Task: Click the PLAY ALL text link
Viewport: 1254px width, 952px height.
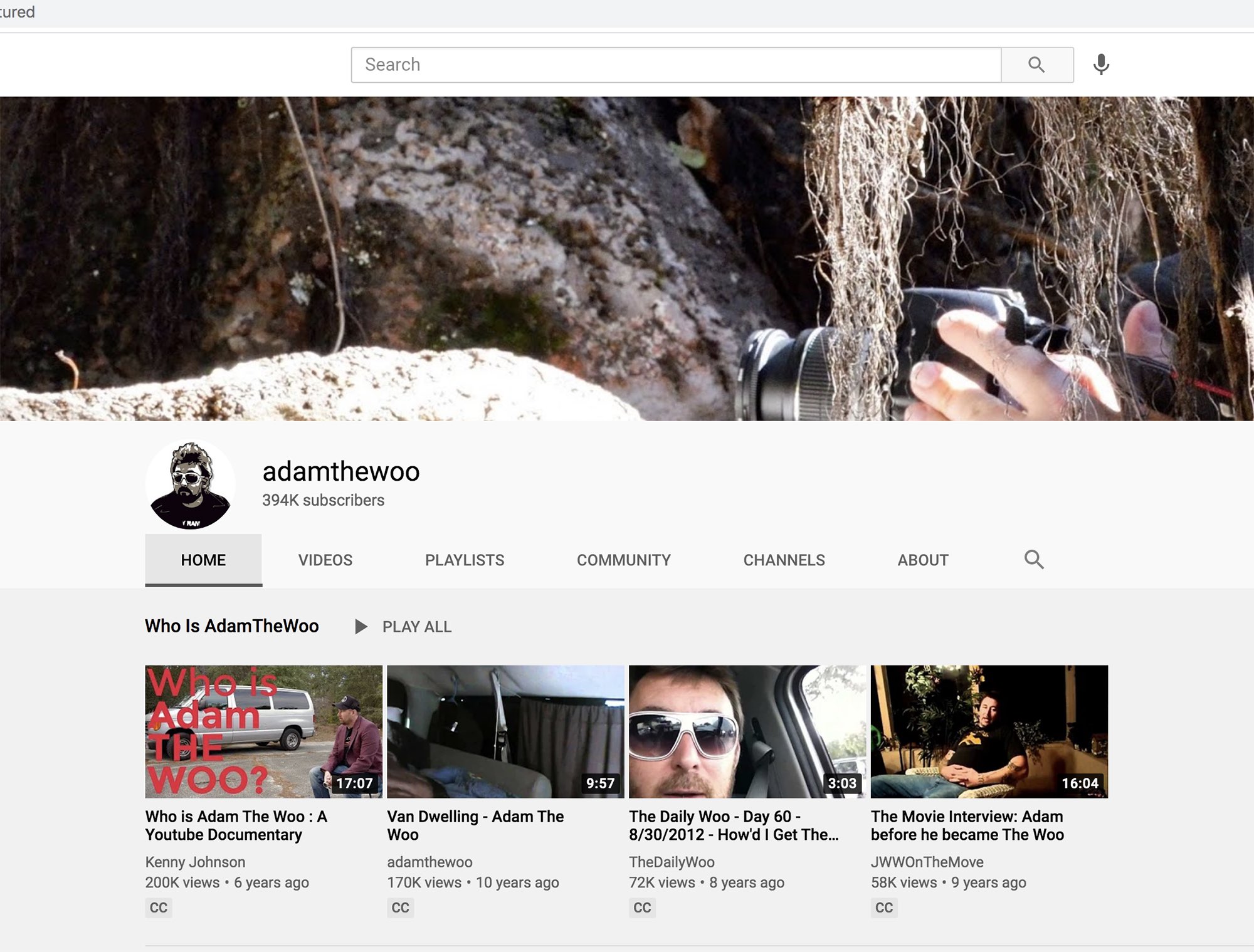Action: (417, 627)
